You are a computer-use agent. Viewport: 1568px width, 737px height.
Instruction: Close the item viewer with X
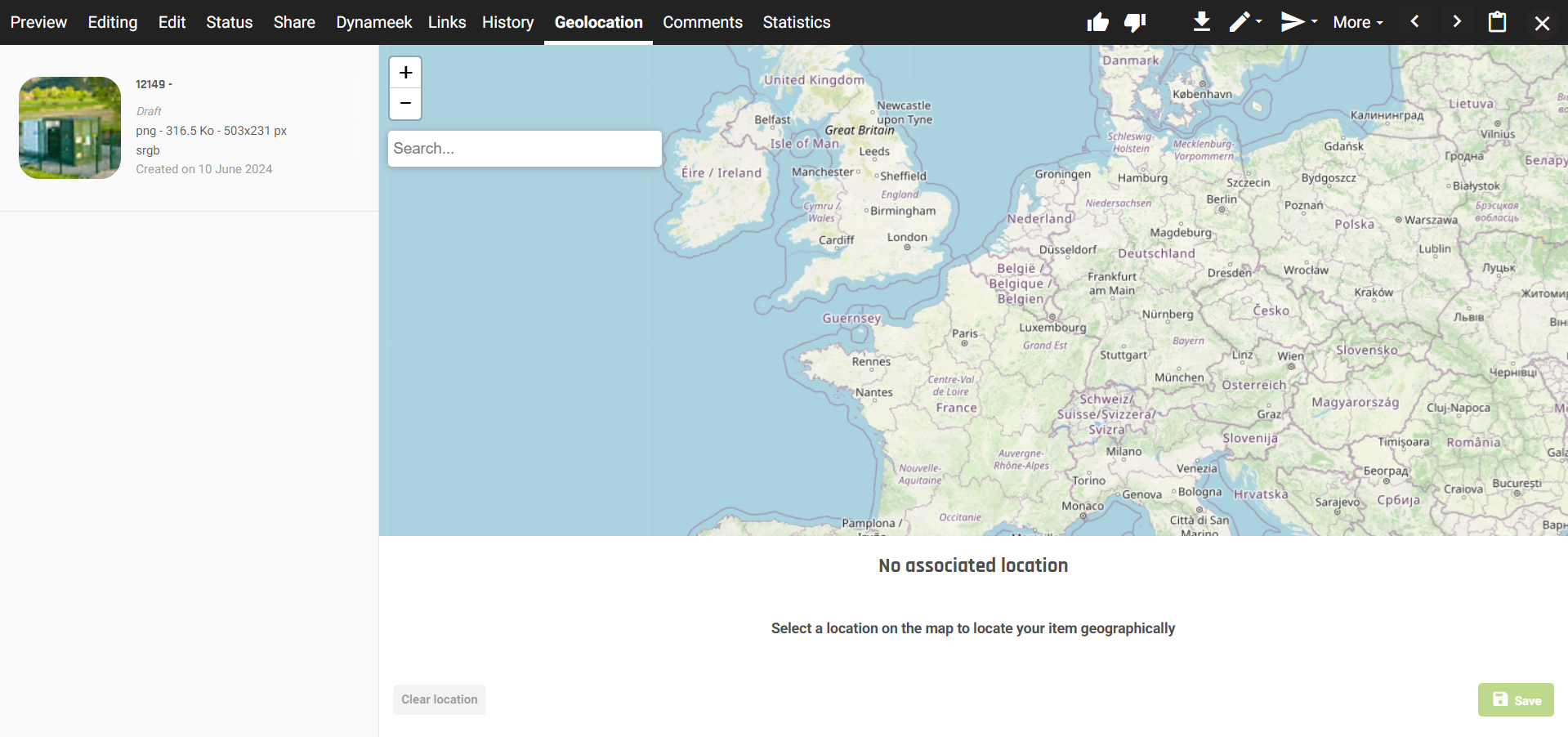point(1542,23)
